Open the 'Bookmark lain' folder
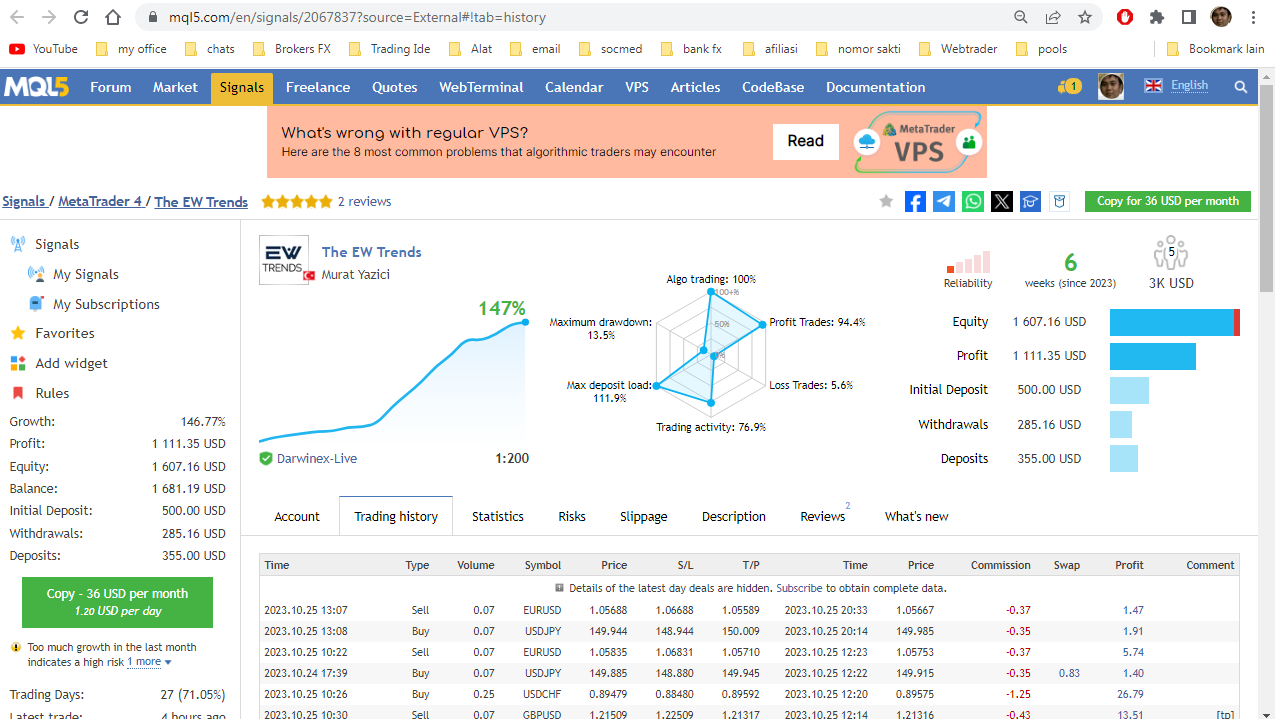This screenshot has height=719, width=1275. click(1216, 49)
